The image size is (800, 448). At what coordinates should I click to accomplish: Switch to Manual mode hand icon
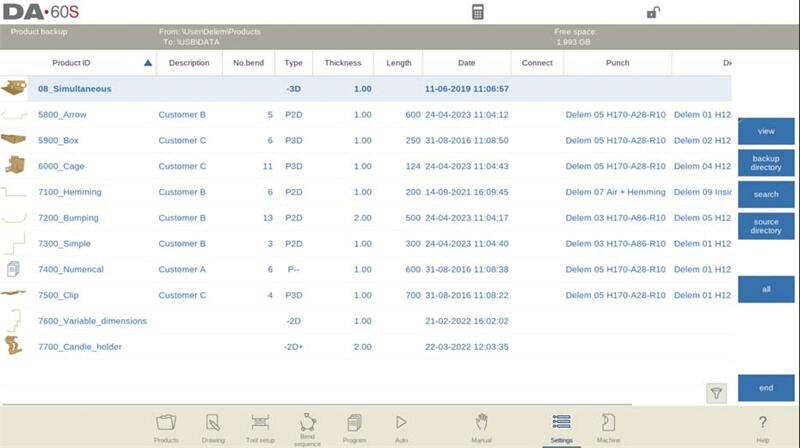pos(481,427)
